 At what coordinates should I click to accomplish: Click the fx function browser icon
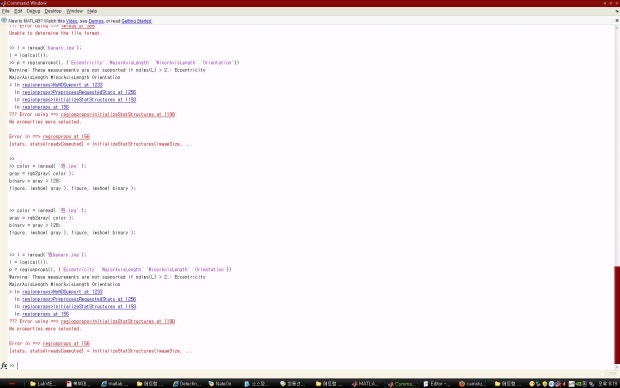tap(4, 365)
